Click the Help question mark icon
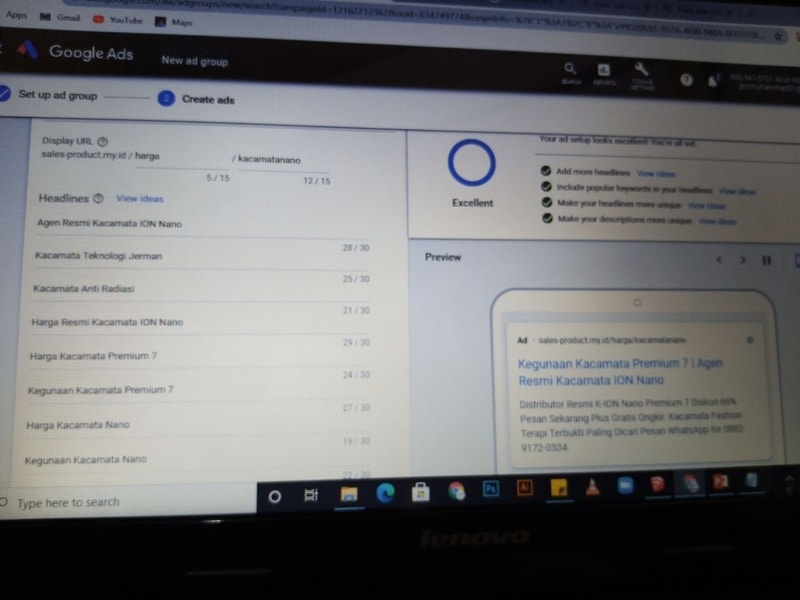This screenshot has width=800, height=600. (x=686, y=79)
